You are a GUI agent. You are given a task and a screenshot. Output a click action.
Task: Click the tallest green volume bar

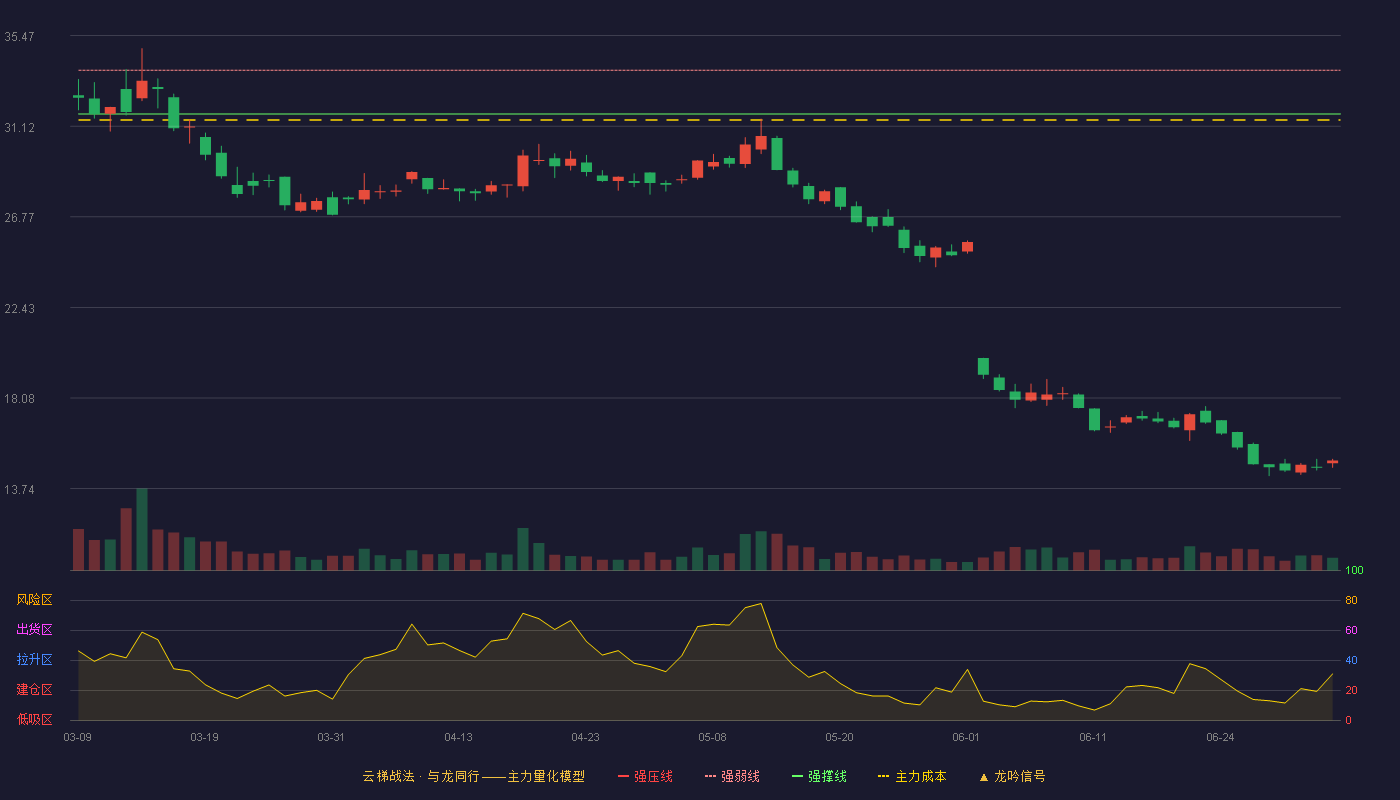tap(142, 529)
